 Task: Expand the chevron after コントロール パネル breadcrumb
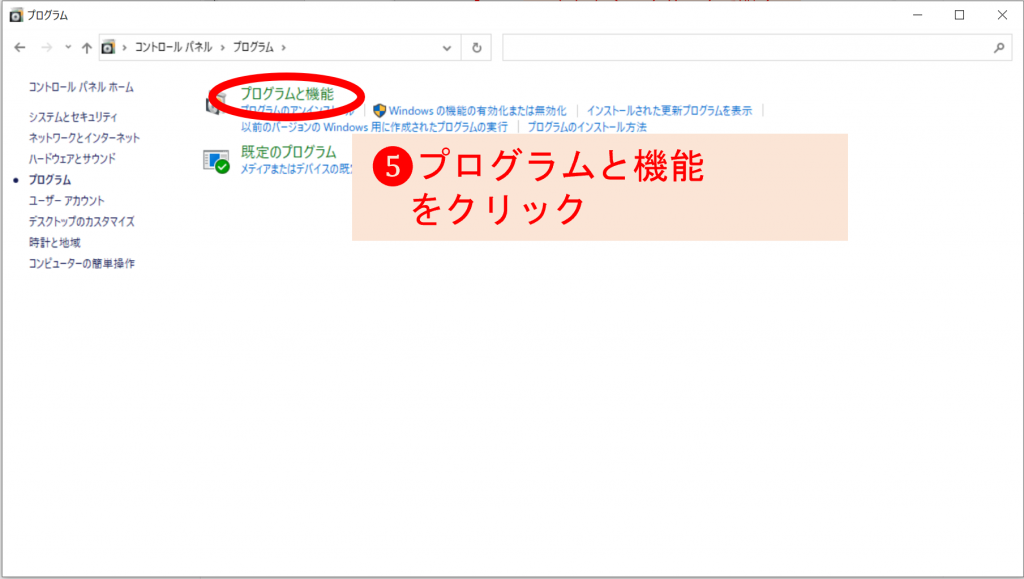223,48
